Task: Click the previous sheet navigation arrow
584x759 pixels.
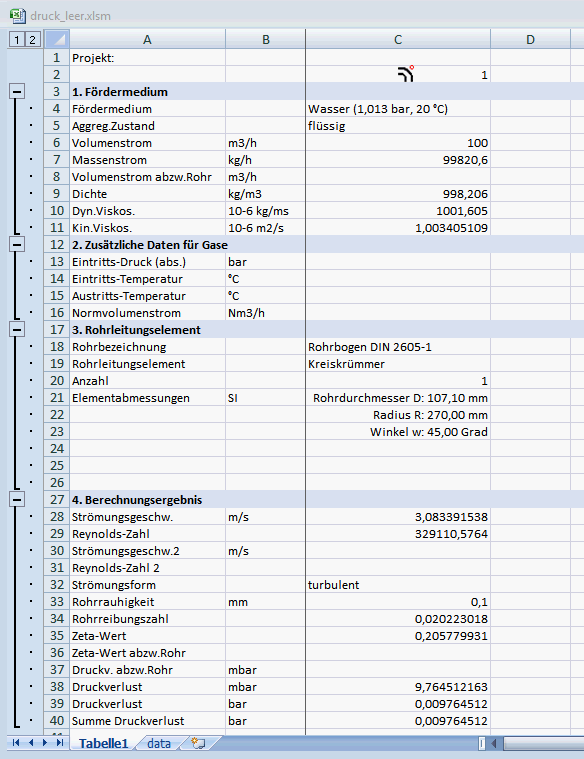Action: pyautogui.click(x=31, y=743)
